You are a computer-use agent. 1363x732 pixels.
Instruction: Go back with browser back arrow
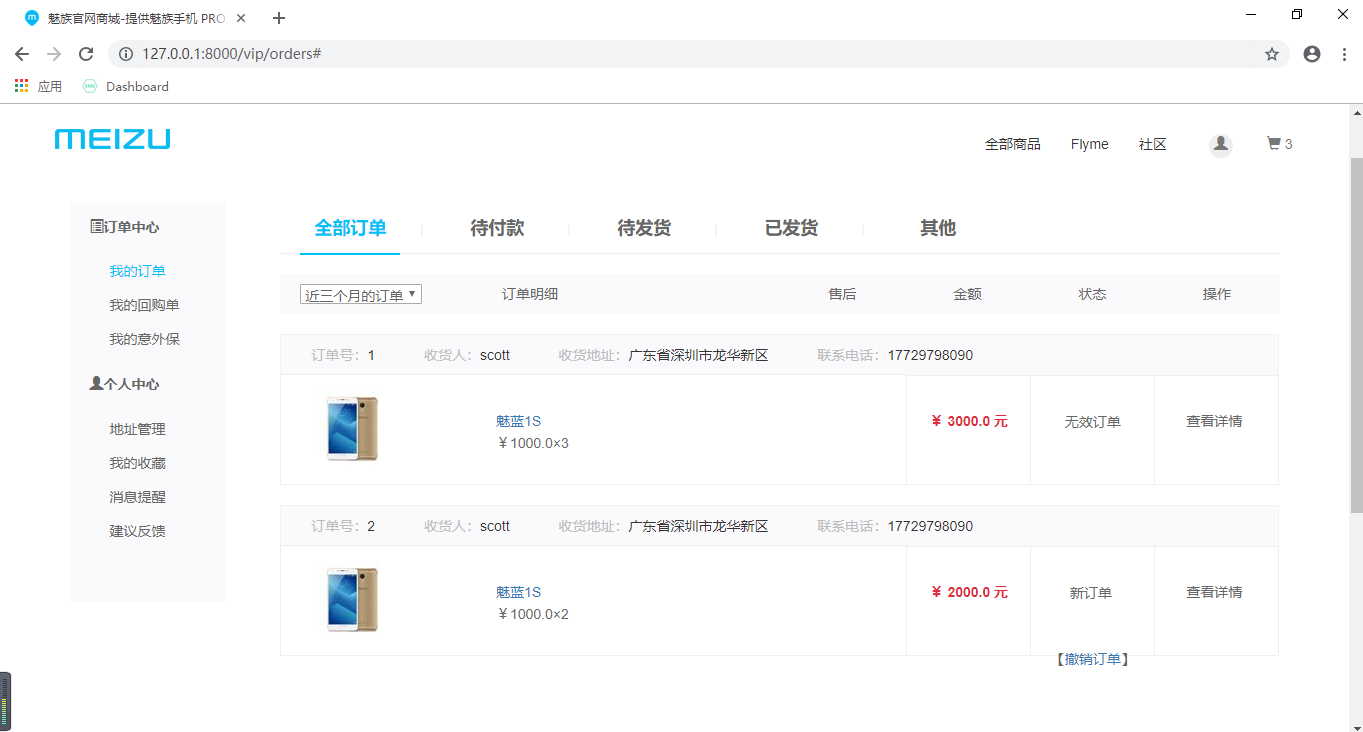(22, 54)
